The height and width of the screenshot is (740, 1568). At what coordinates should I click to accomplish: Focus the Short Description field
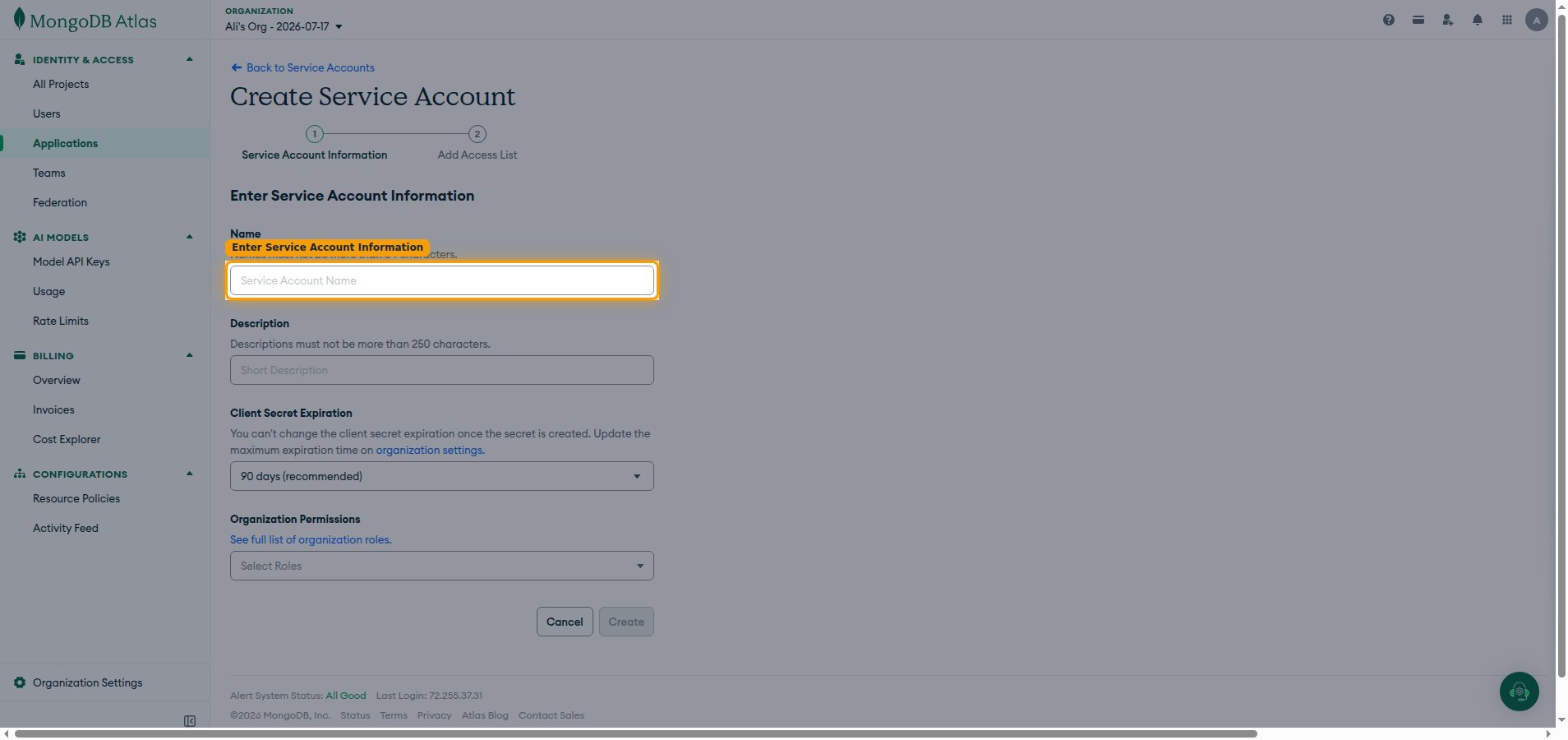click(x=442, y=370)
